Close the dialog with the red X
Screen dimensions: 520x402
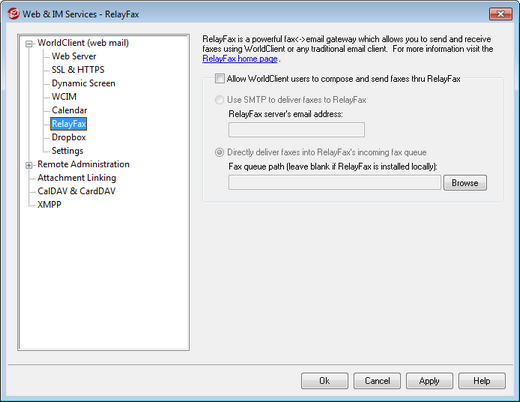tap(500, 14)
